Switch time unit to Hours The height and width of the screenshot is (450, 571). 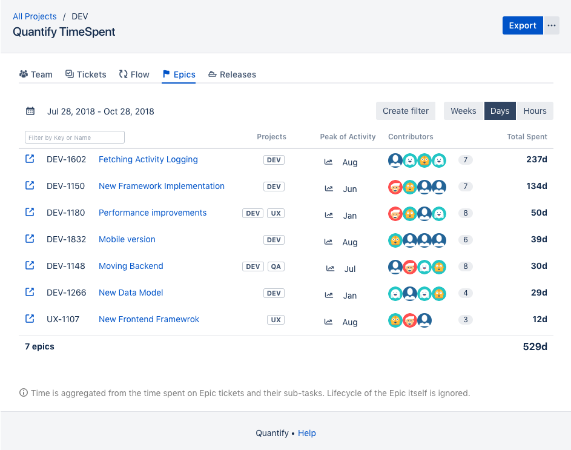[535, 111]
